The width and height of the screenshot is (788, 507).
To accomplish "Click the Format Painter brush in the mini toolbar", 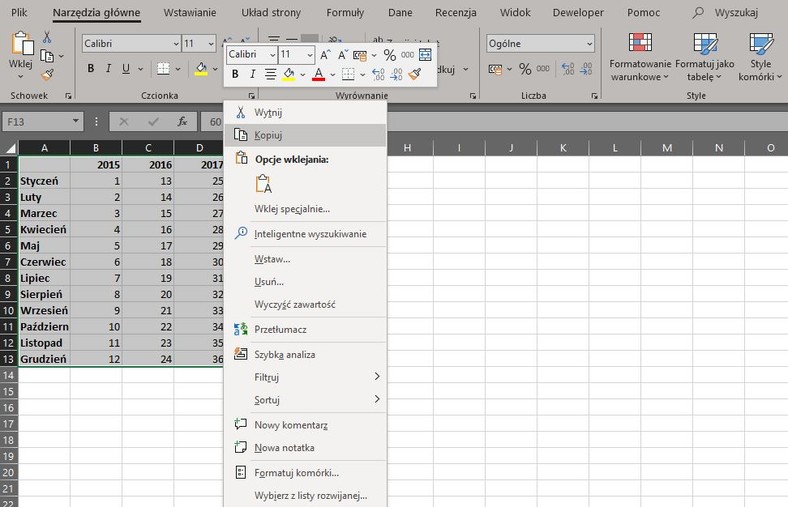I will 415,74.
